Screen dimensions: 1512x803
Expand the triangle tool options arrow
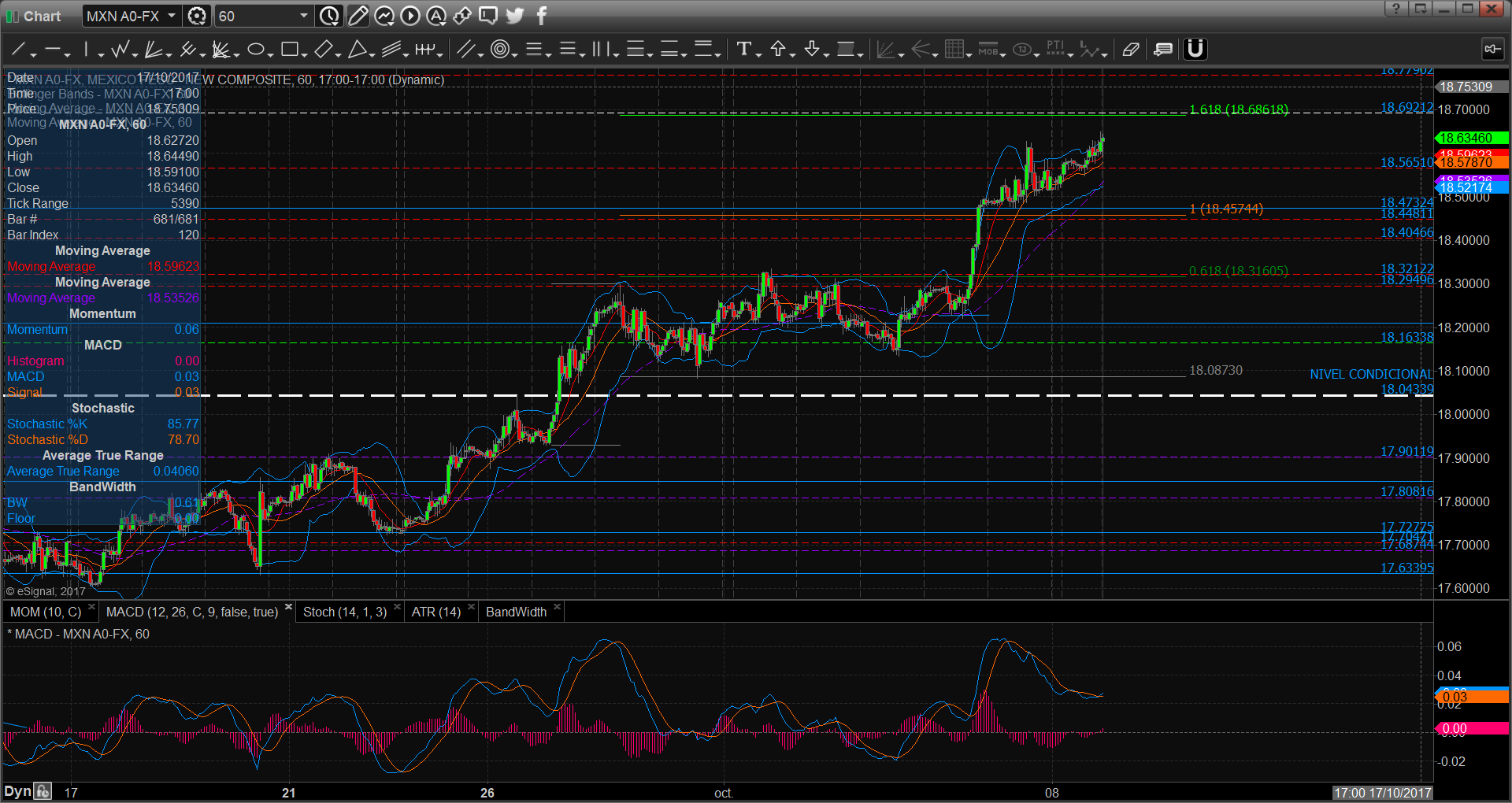[x=372, y=54]
